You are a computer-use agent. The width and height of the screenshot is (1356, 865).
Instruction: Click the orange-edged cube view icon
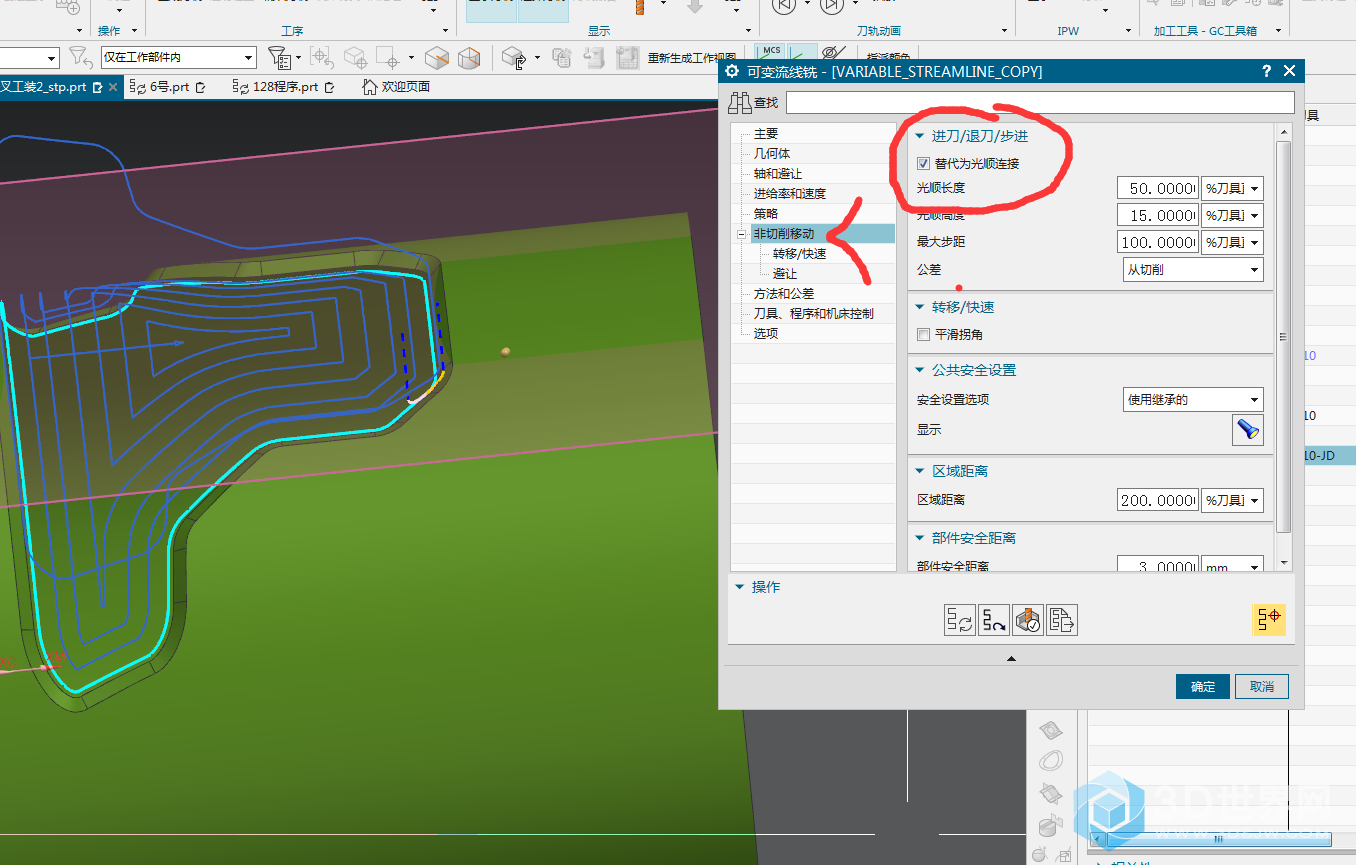coord(437,58)
